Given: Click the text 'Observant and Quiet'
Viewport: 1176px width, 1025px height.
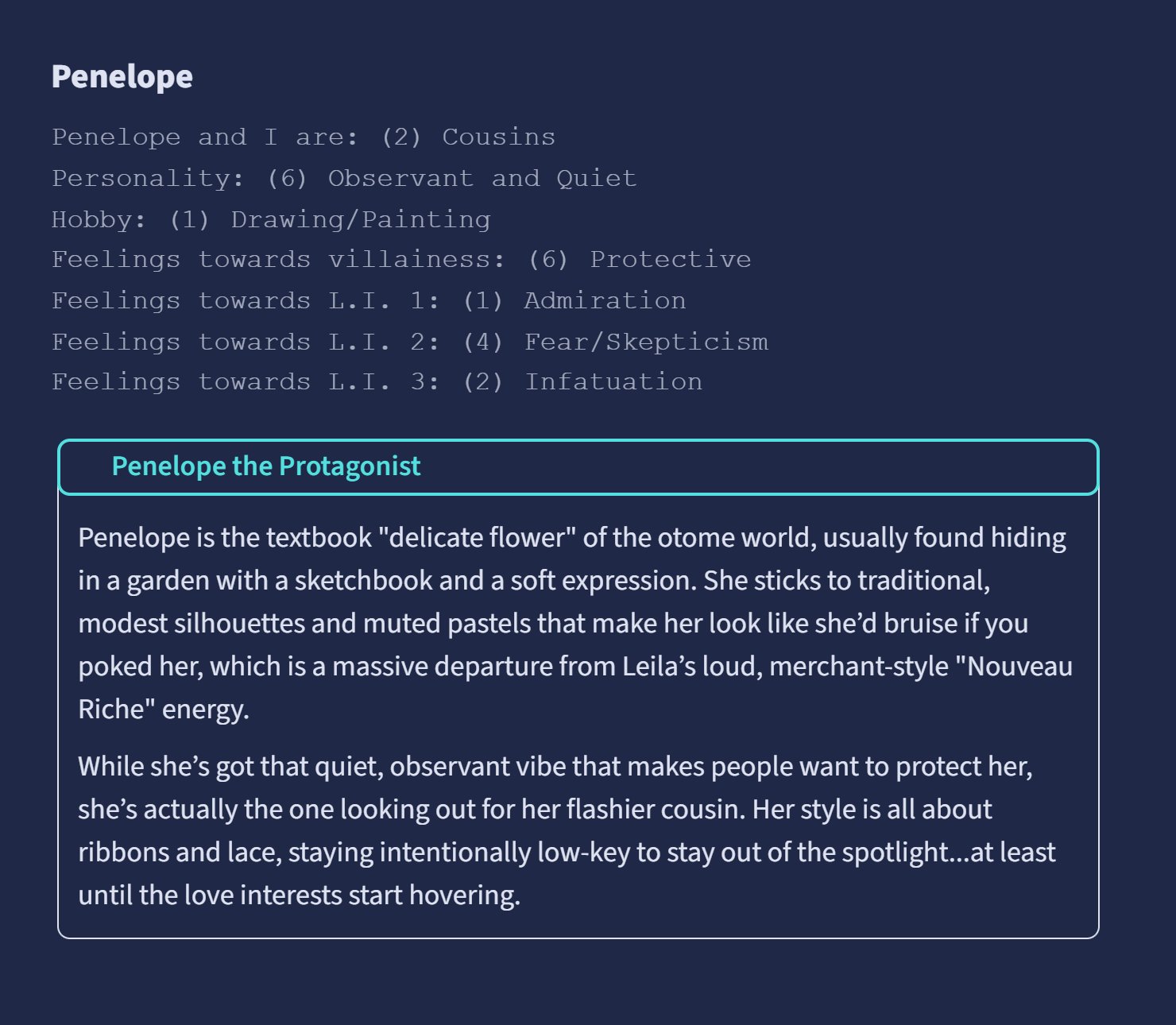Looking at the screenshot, I should pos(482,179).
